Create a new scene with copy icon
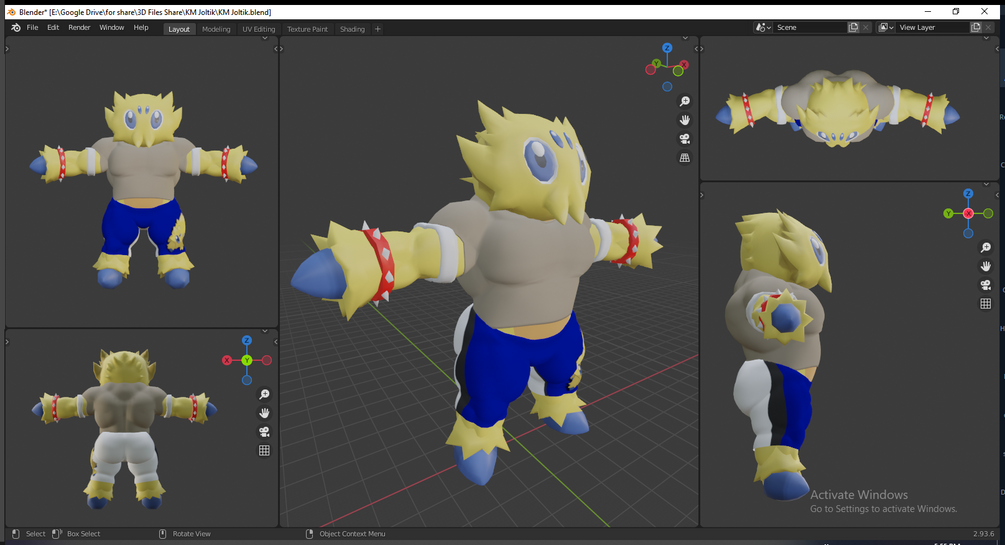This screenshot has height=545, width=1005. (x=853, y=28)
